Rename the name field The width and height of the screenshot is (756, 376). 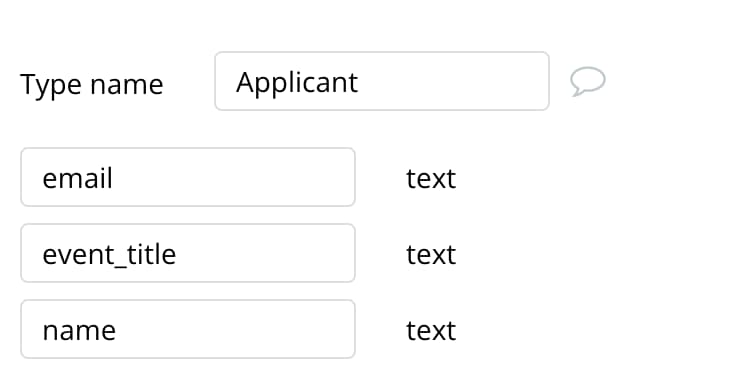pyautogui.click(x=188, y=329)
